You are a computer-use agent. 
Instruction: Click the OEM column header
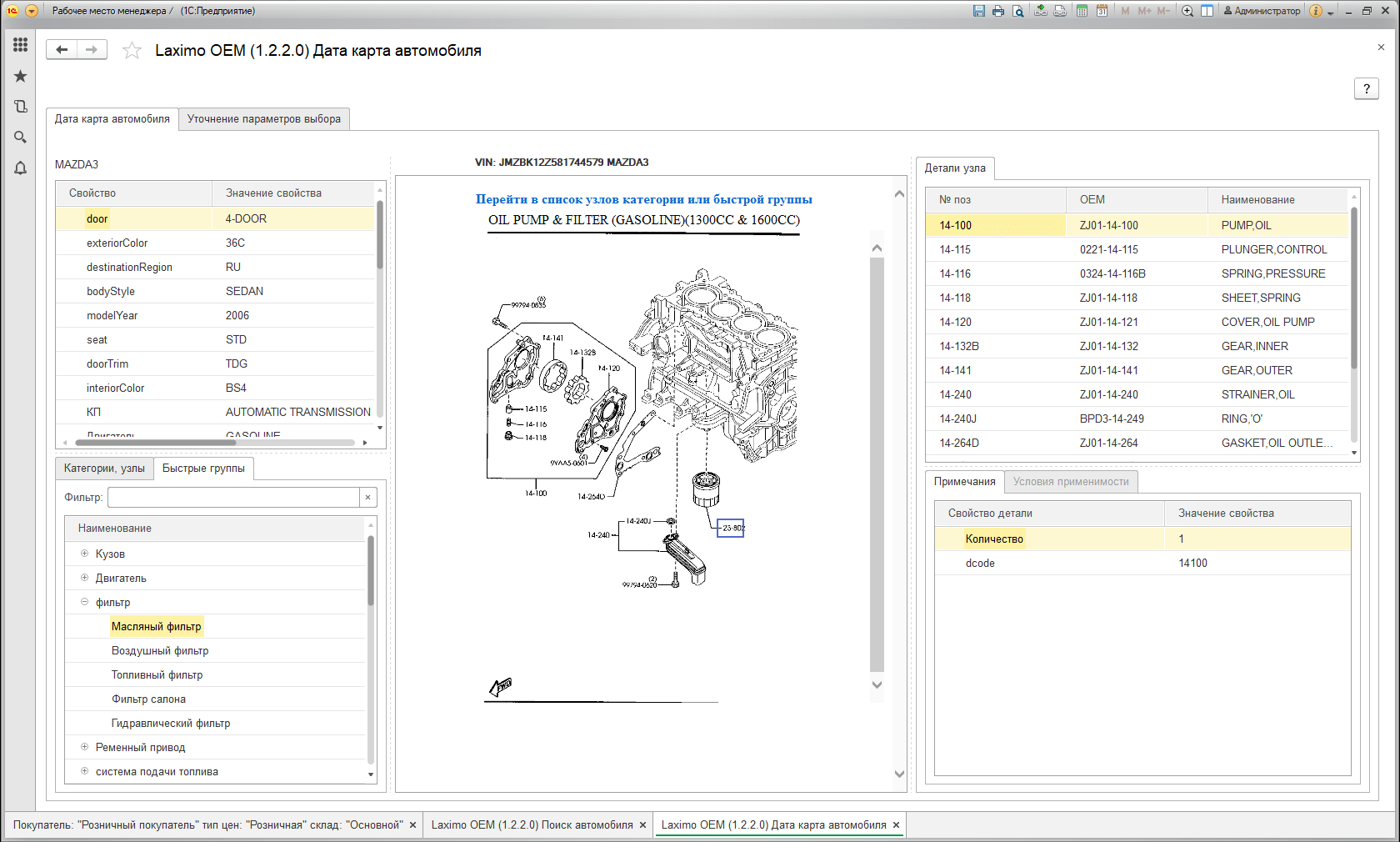tap(1137, 200)
